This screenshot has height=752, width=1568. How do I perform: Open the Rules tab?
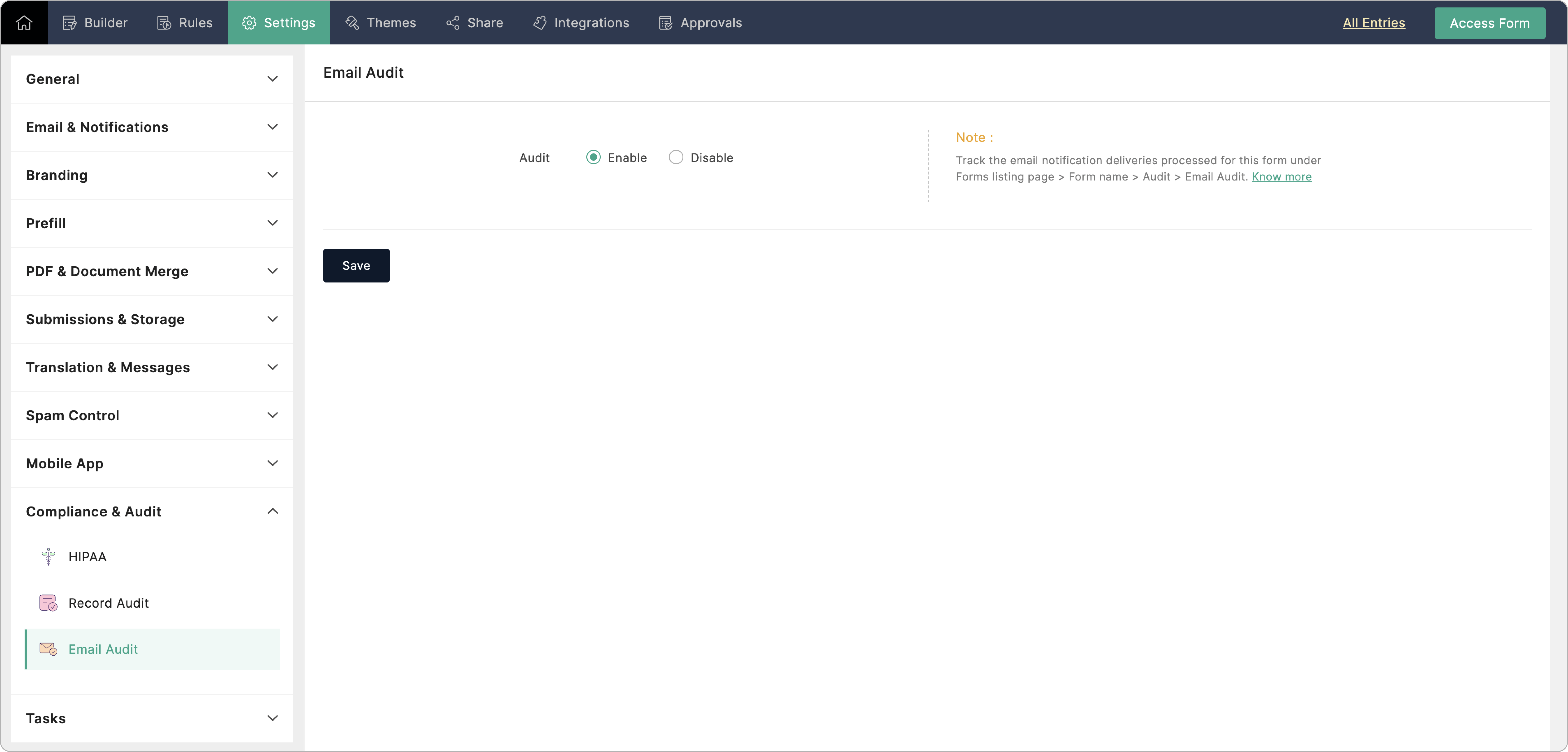pyautogui.click(x=185, y=23)
